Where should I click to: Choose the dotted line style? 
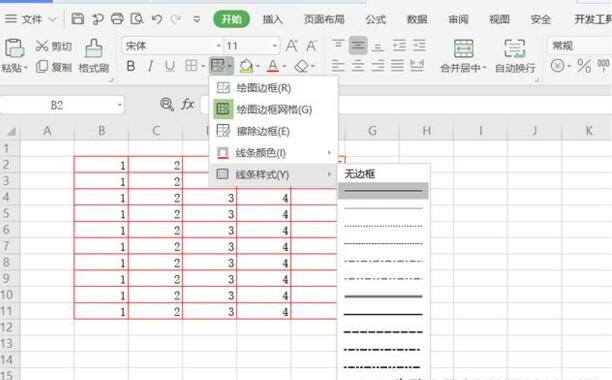tap(383, 226)
